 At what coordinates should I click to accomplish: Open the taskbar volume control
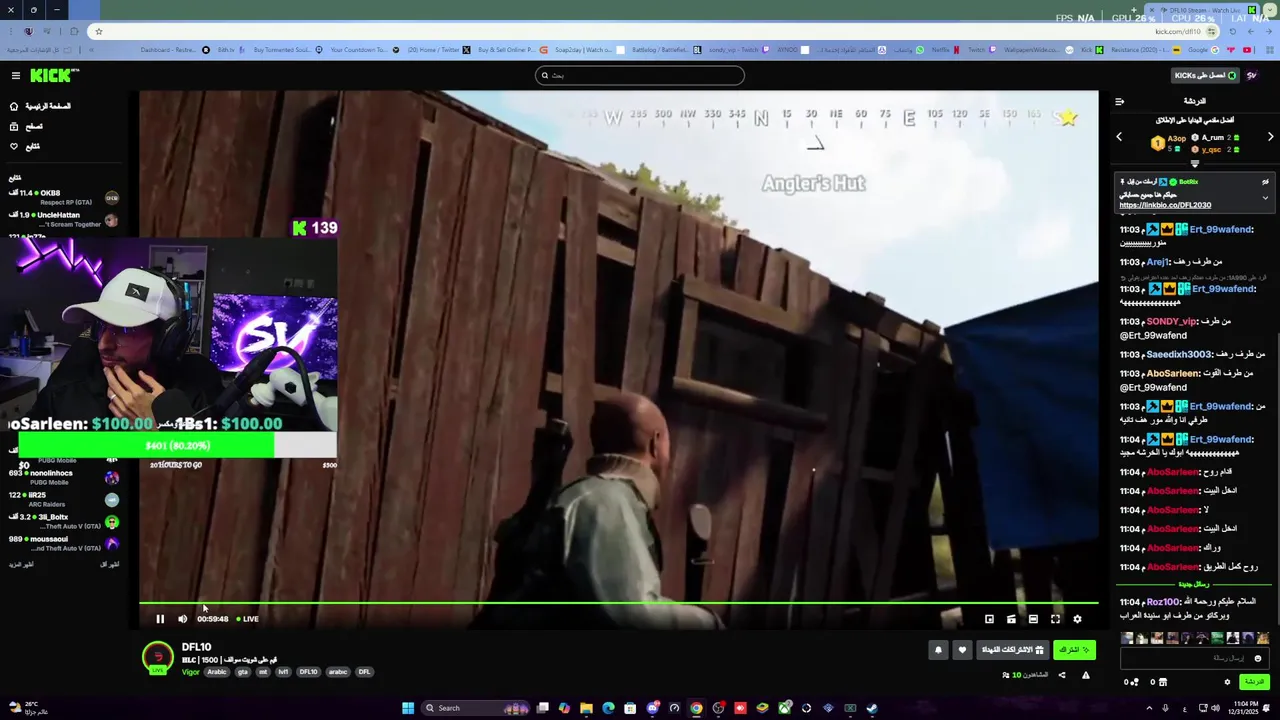click(x=1215, y=708)
